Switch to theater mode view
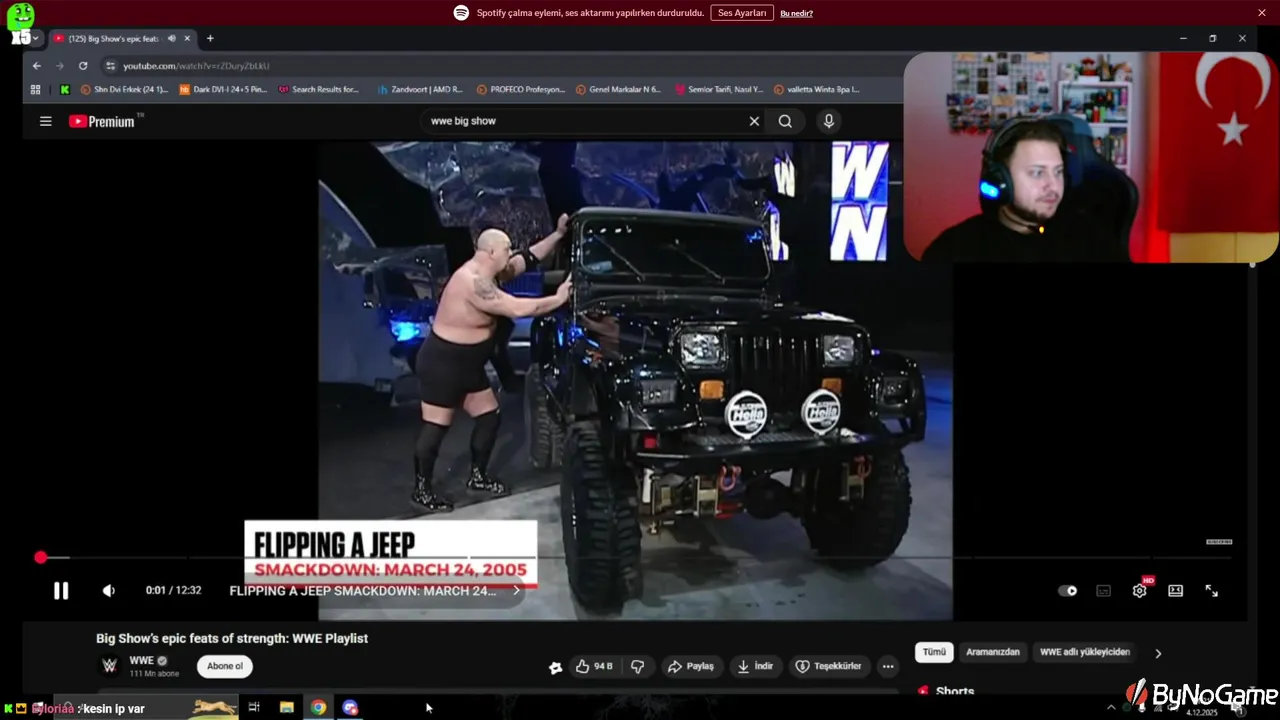1280x720 pixels. [1175, 591]
